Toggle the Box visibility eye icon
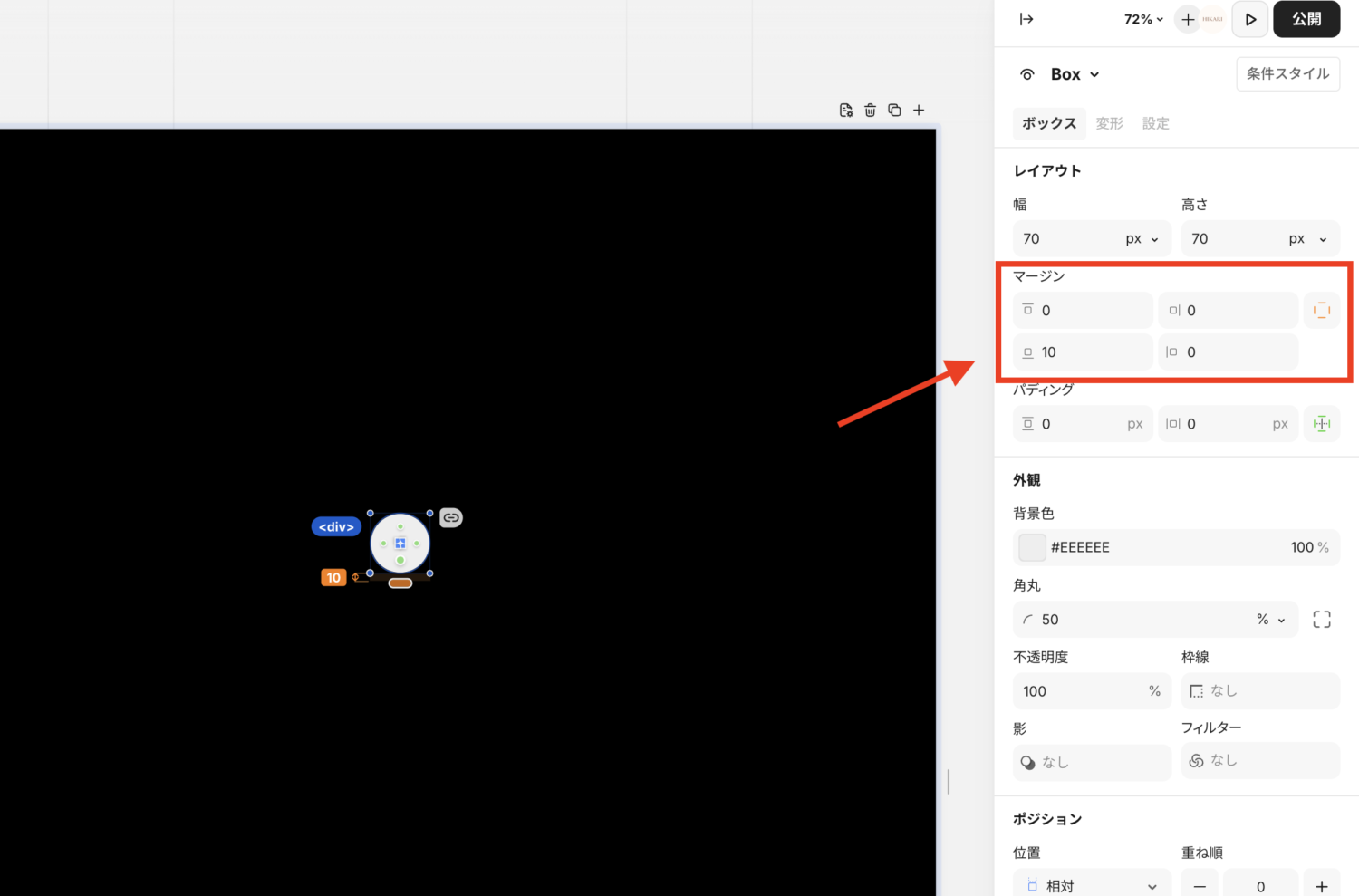 (1027, 74)
